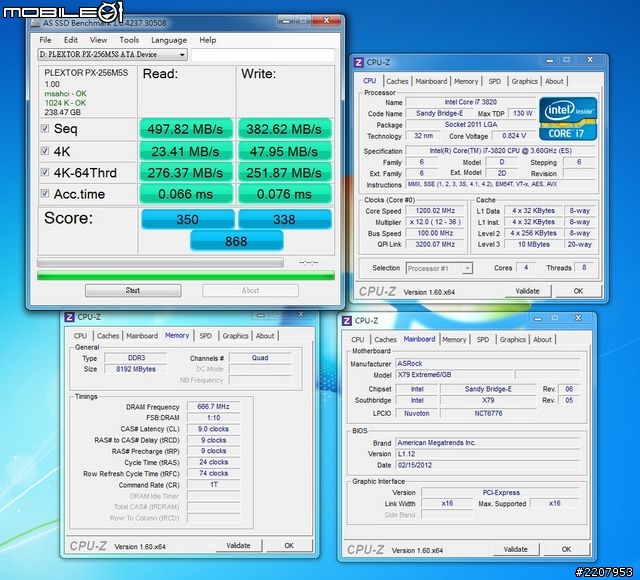Image resolution: width=640 pixels, height=580 pixels.
Task: Click the Intel Core i7 logo
Action: click(x=568, y=118)
